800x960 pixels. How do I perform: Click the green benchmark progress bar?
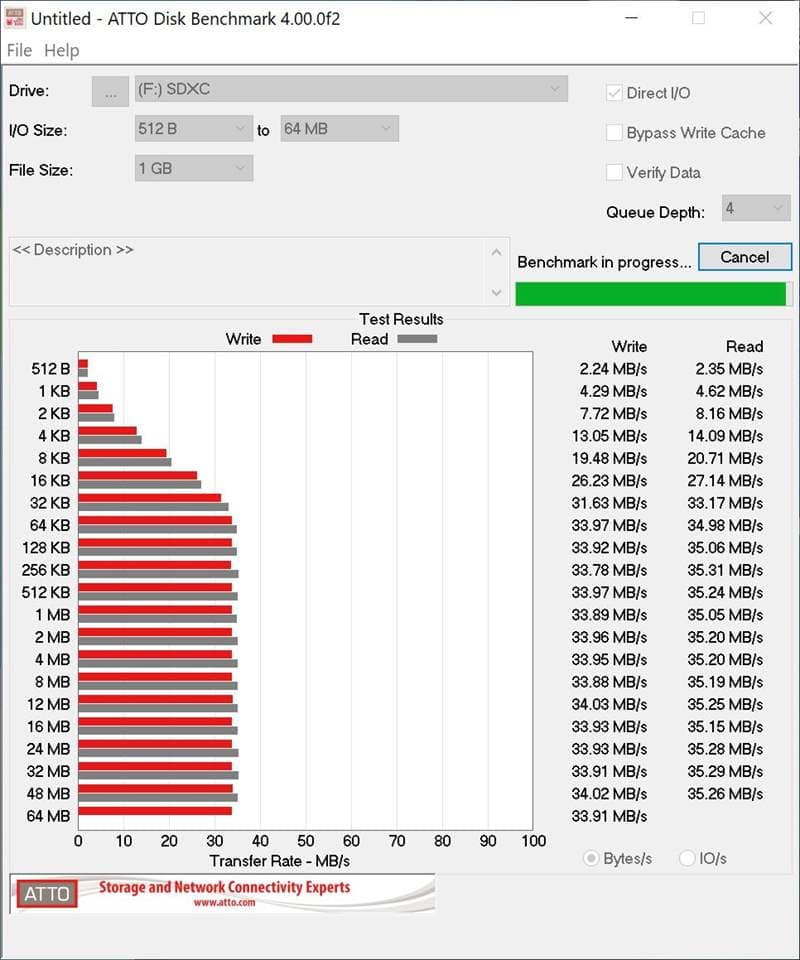pos(653,294)
